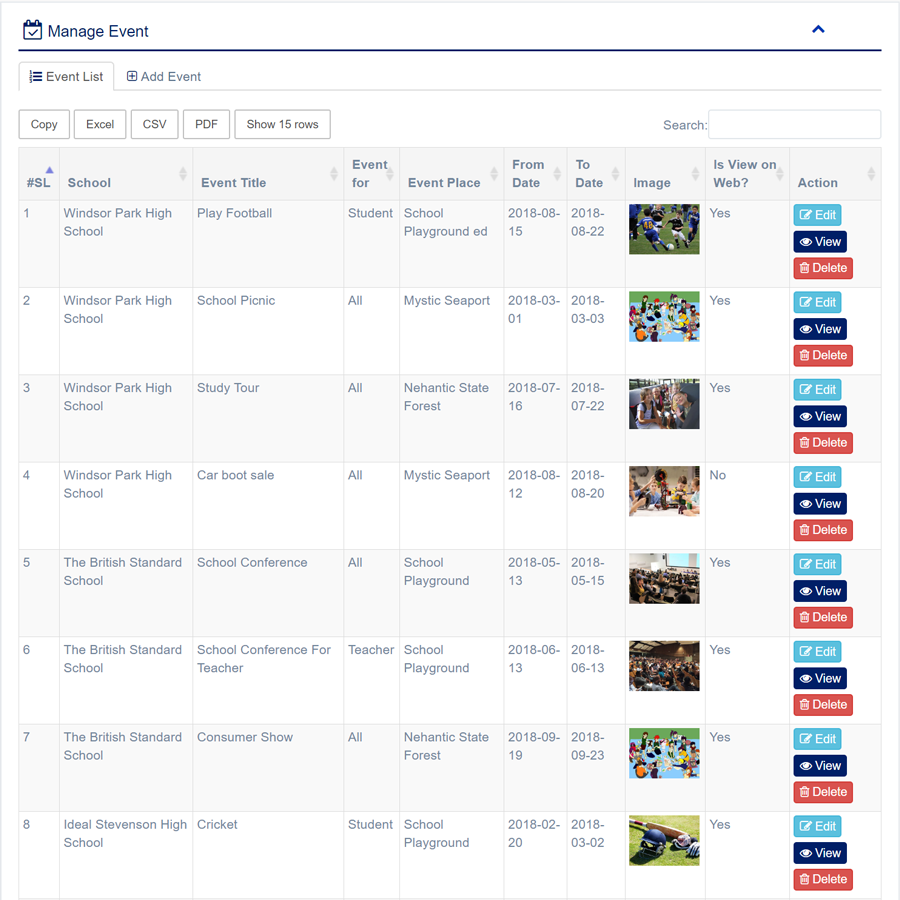Sort by the From Date column header

[536, 174]
